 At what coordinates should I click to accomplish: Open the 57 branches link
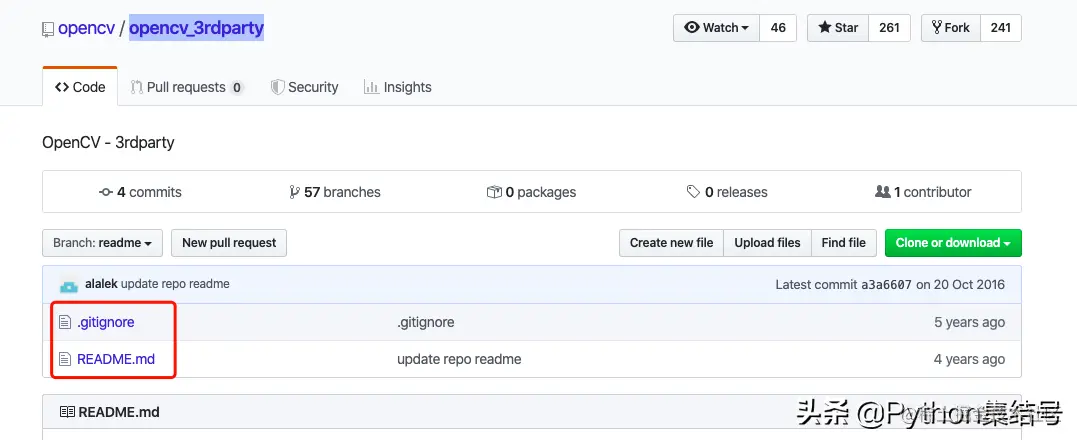click(x=335, y=192)
